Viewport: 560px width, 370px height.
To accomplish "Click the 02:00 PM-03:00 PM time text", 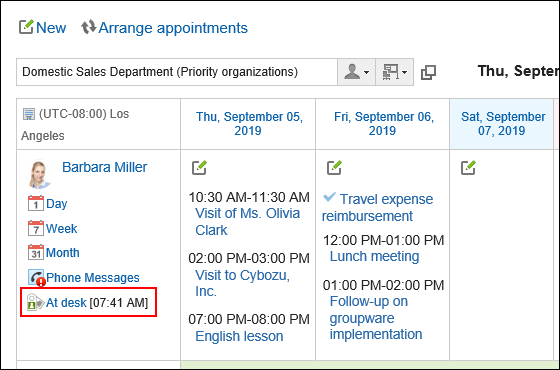I will [249, 258].
